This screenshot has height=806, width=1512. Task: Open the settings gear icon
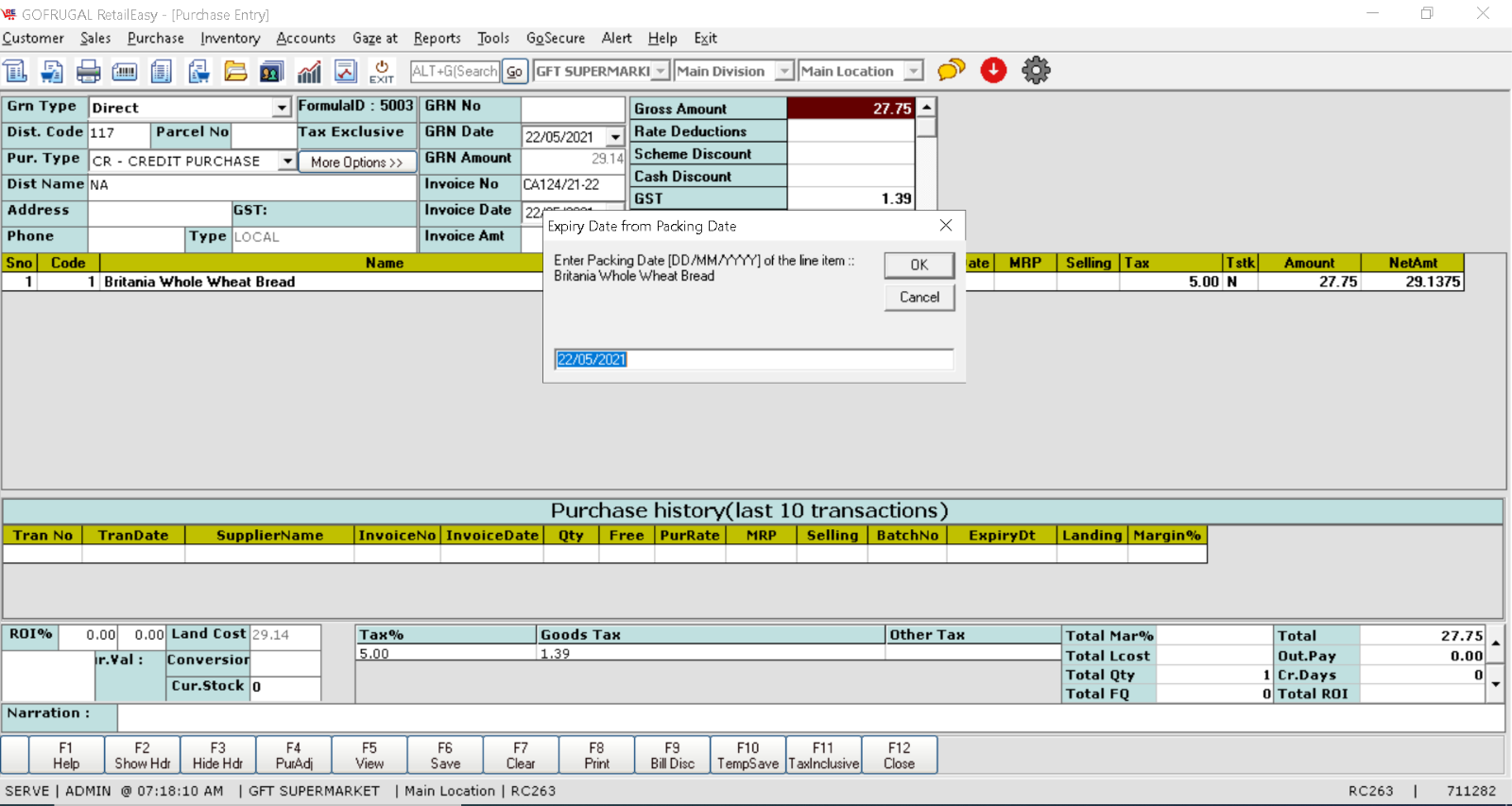(1036, 70)
